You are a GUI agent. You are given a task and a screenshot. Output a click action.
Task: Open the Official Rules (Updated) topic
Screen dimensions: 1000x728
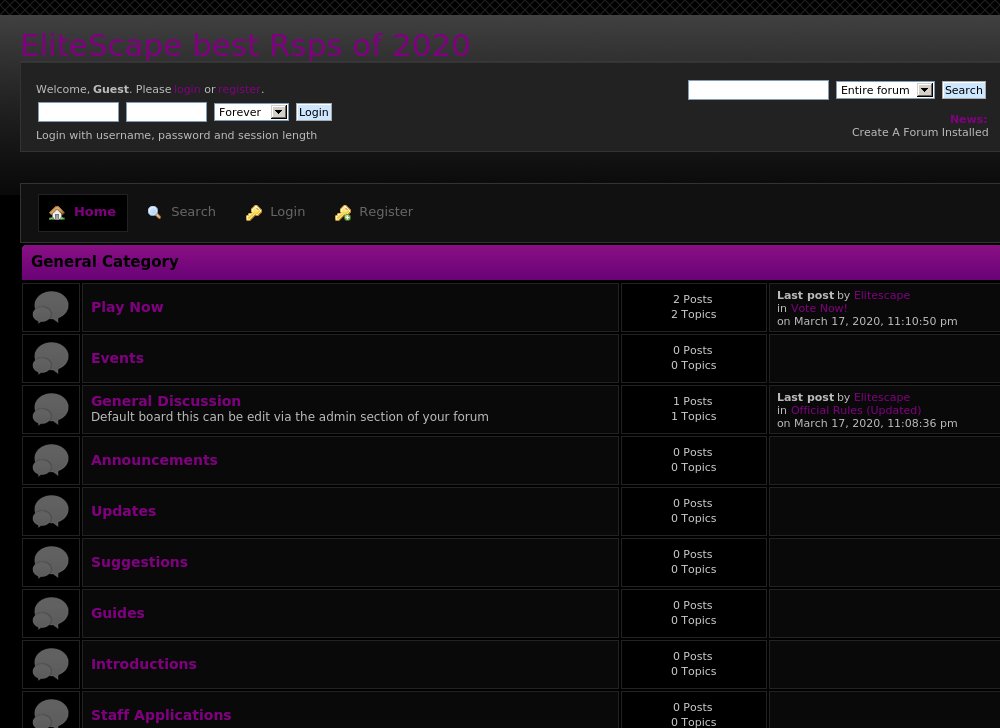[x=855, y=410]
